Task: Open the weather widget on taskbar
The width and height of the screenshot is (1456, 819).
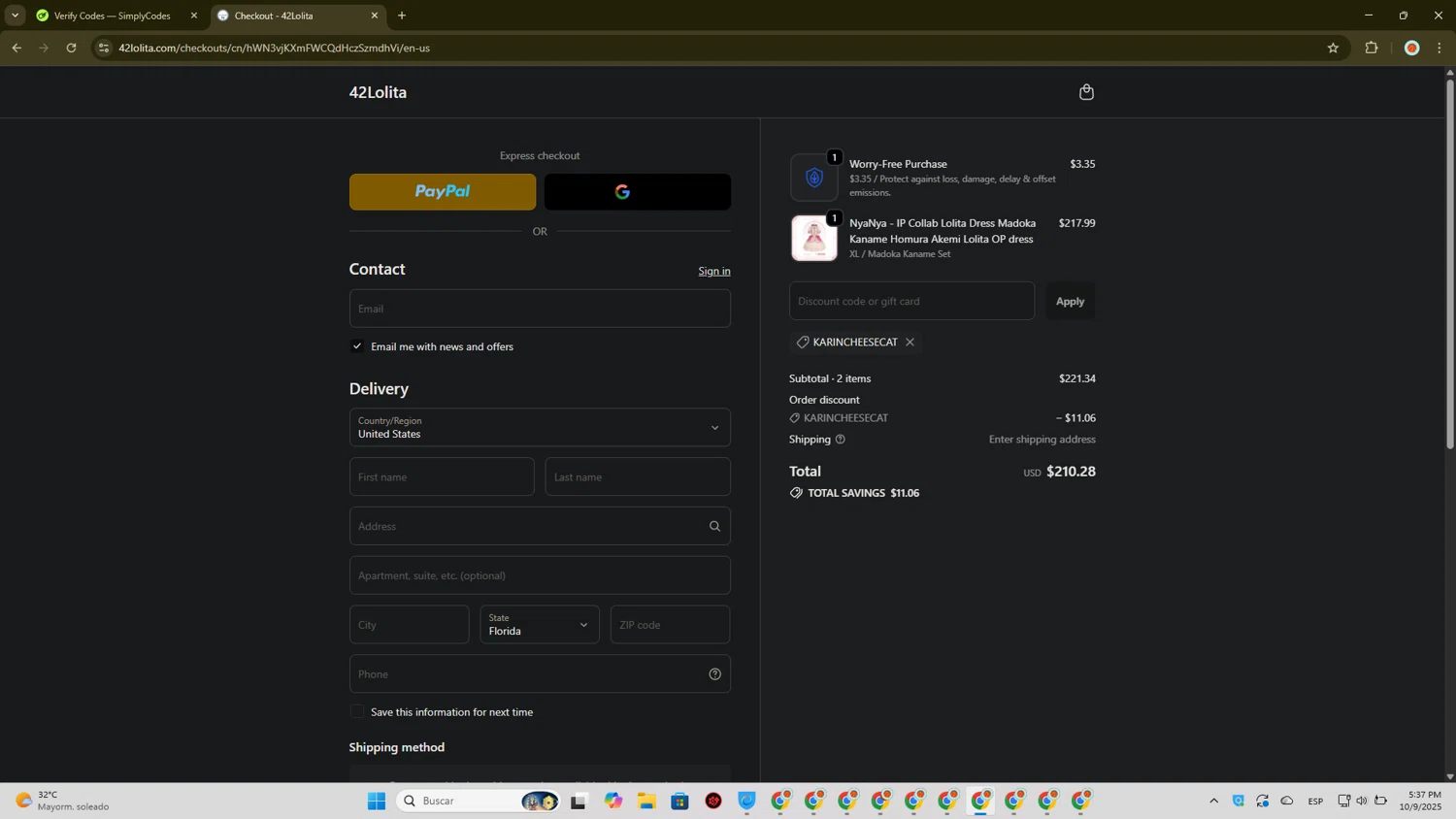Action: tap(63, 801)
